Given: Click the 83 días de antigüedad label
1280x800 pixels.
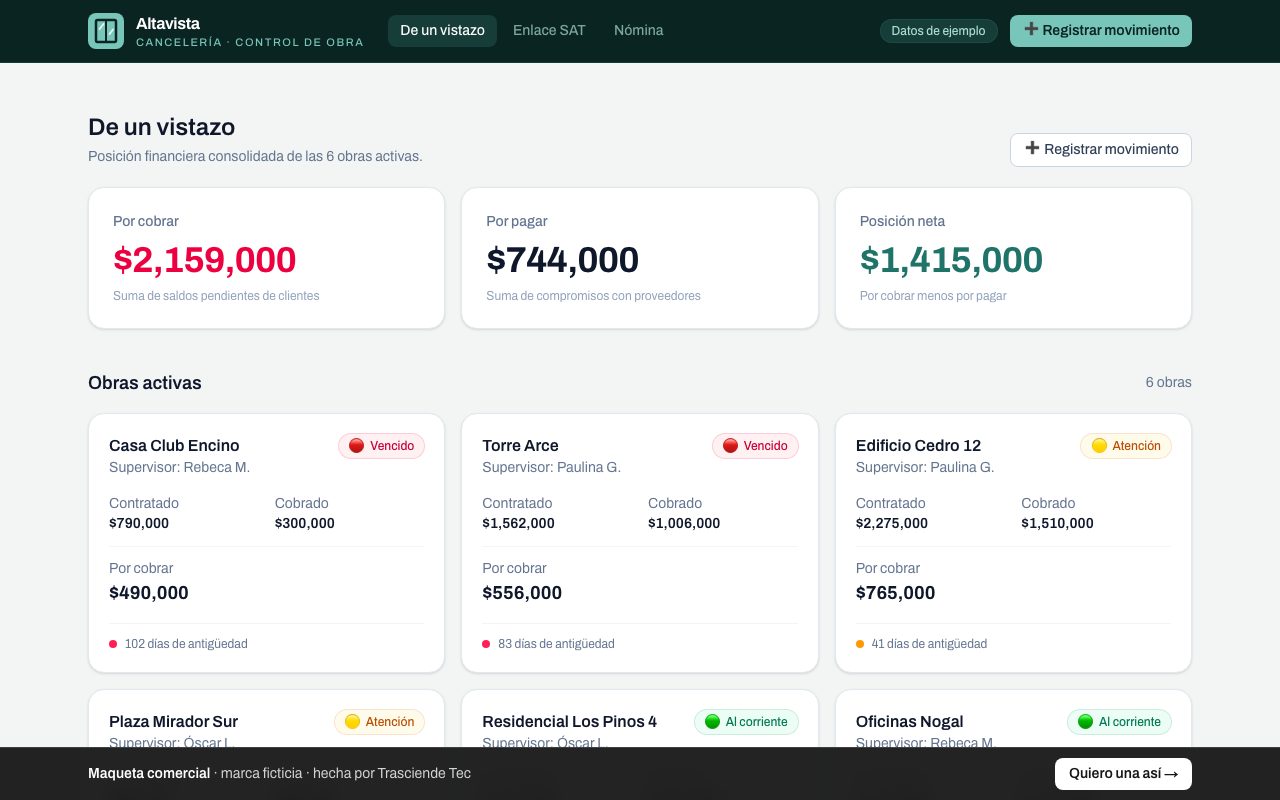Looking at the screenshot, I should 556,644.
